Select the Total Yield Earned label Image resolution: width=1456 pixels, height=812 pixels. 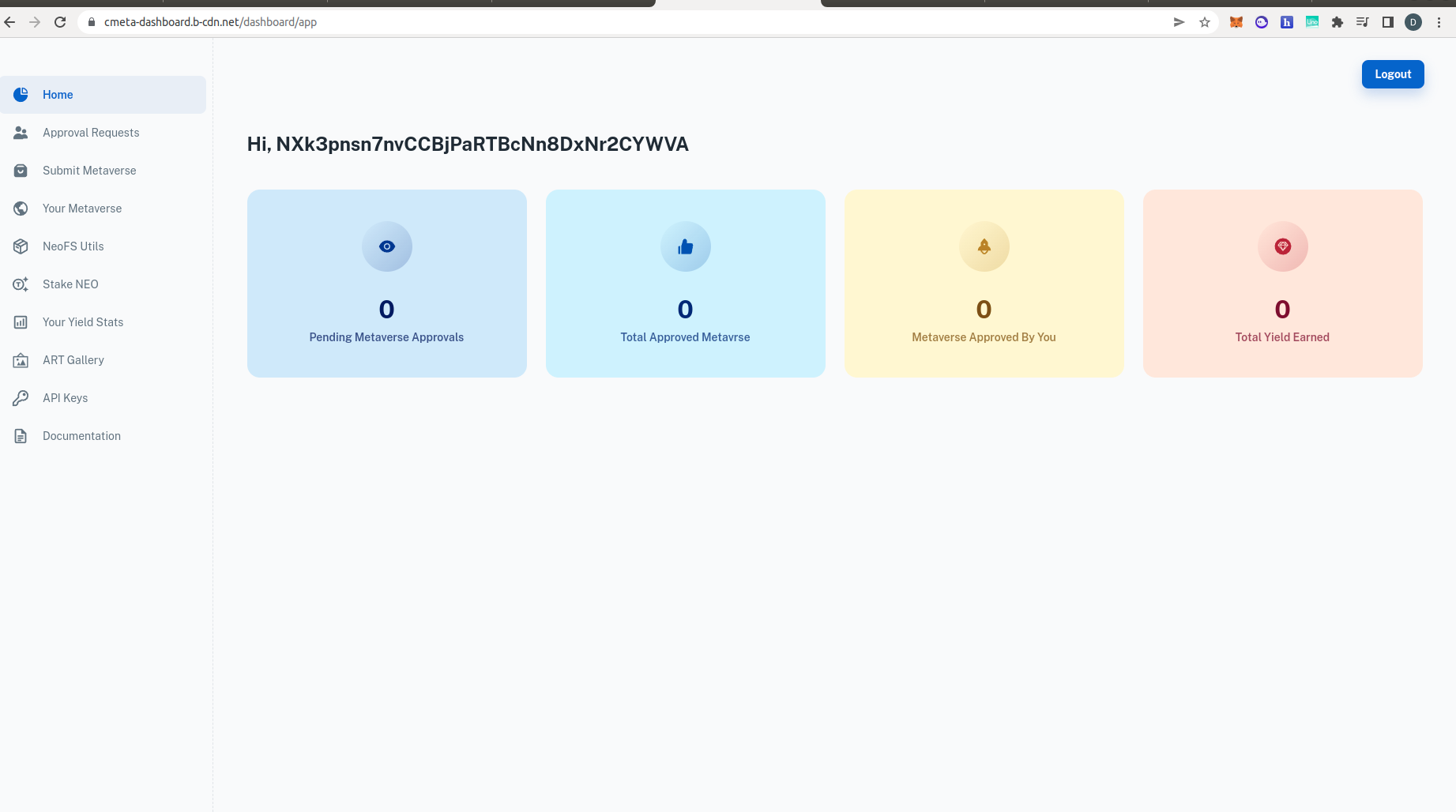pos(1283,337)
